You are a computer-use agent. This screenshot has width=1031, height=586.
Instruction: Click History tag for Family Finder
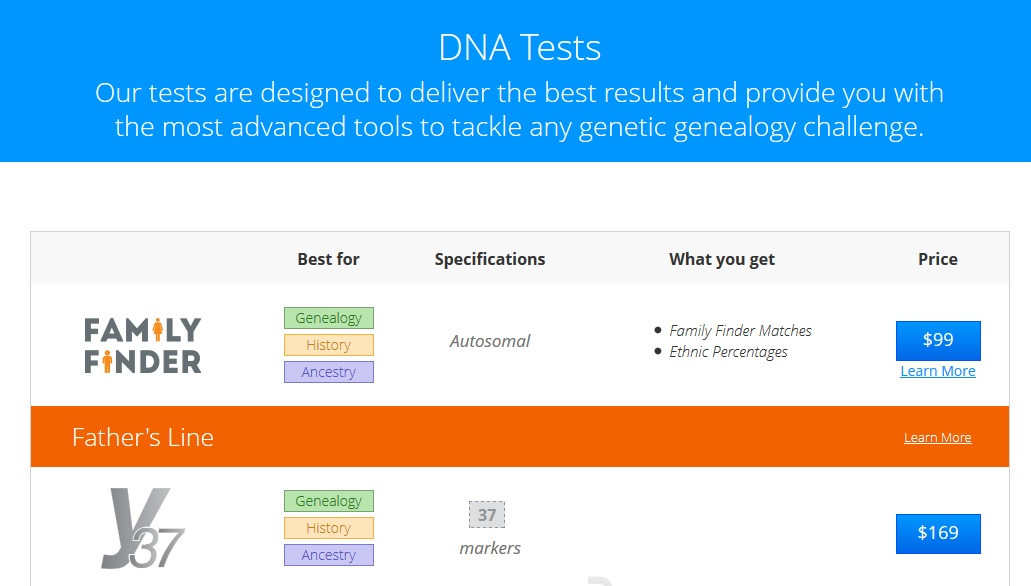click(329, 345)
